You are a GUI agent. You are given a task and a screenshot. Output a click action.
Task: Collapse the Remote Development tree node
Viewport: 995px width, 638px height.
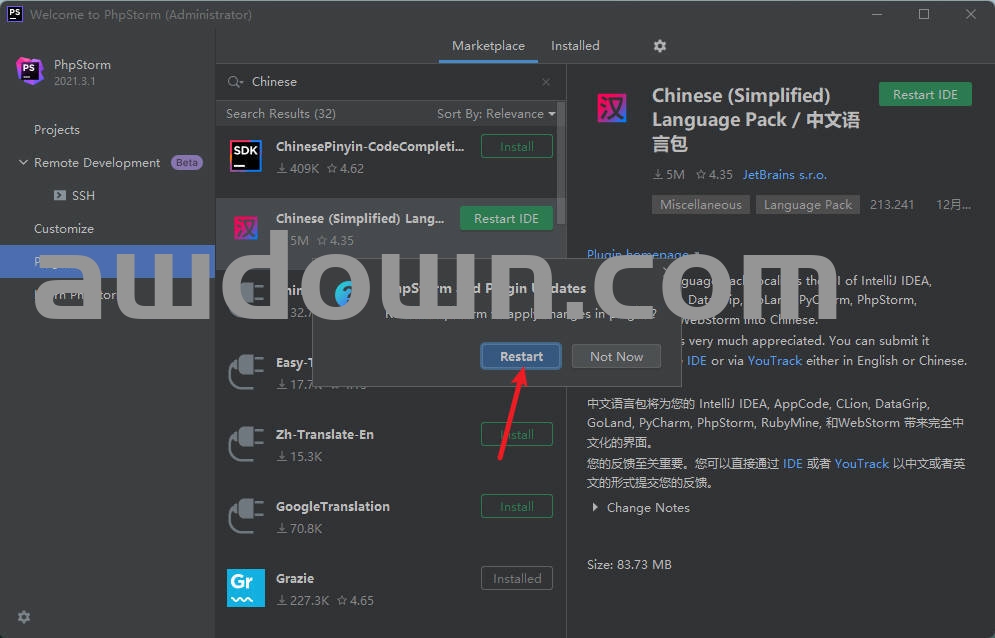(x=23, y=163)
